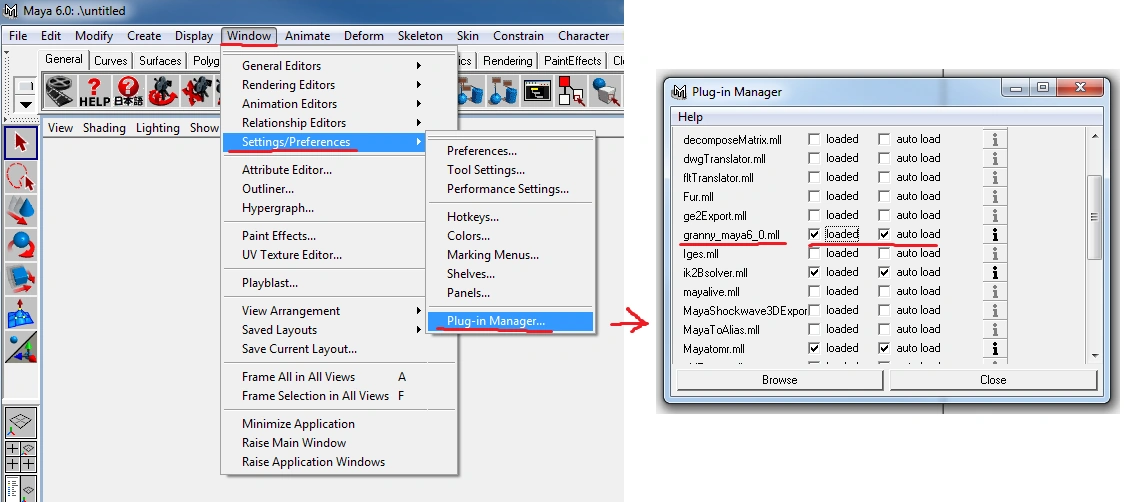Click the mayalive.mll plug-in name

(712, 292)
